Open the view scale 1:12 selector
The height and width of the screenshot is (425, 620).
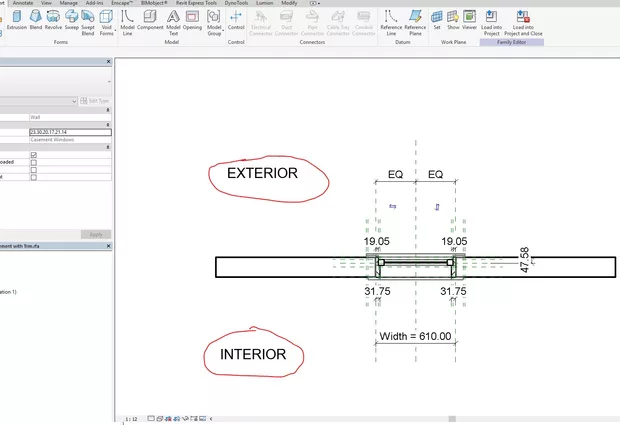coord(131,420)
